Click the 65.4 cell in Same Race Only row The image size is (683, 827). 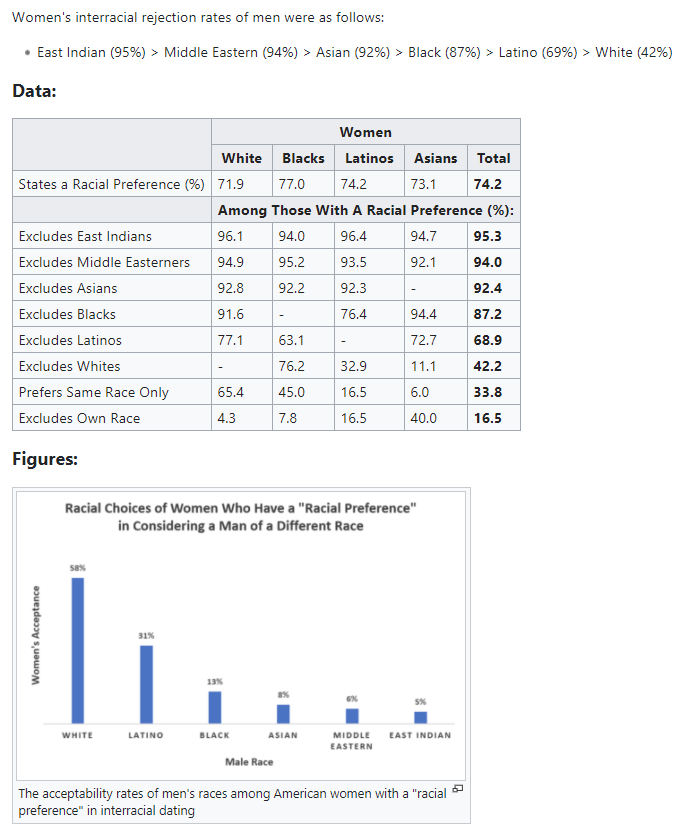242,392
